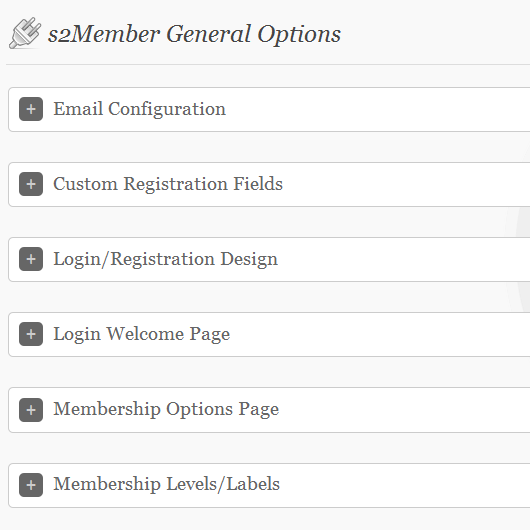
Task: Click the plus icon beside Membership Options Page
Action: pos(31,410)
